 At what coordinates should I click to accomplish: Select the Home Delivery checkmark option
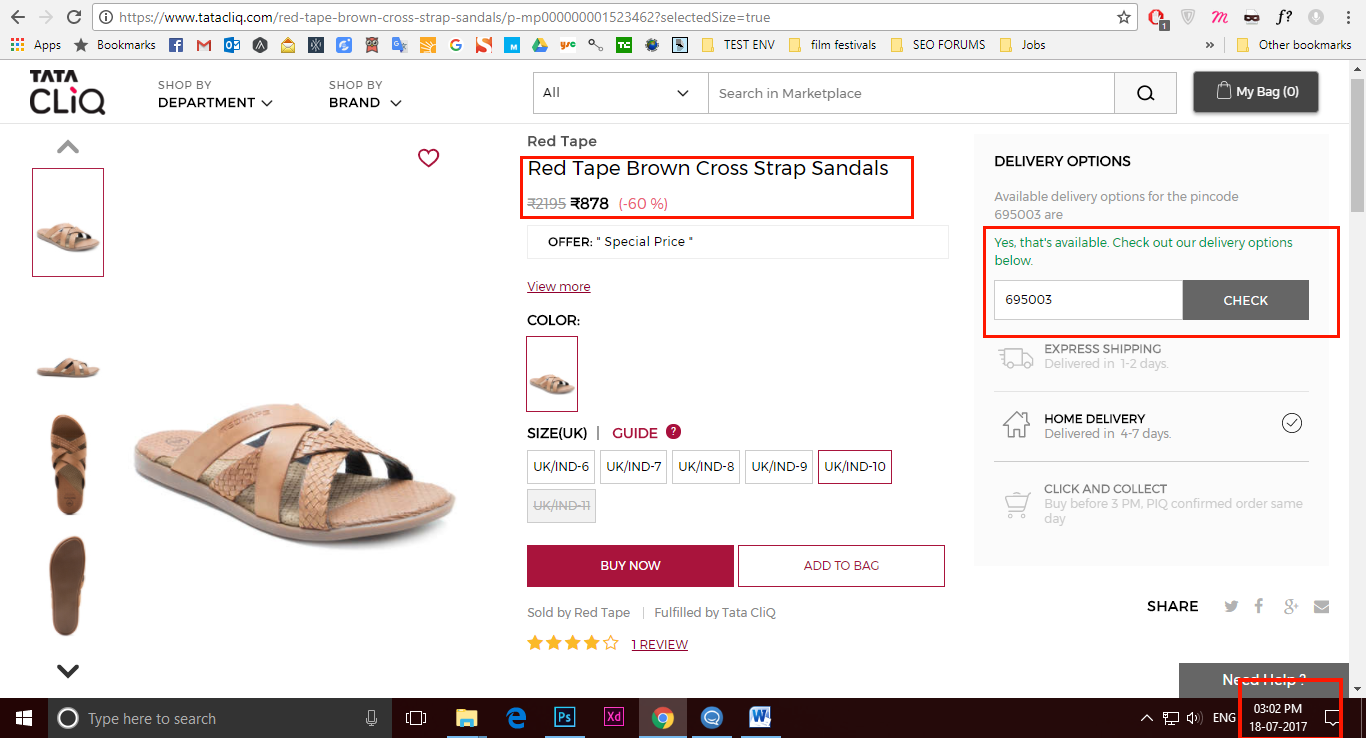click(1292, 423)
